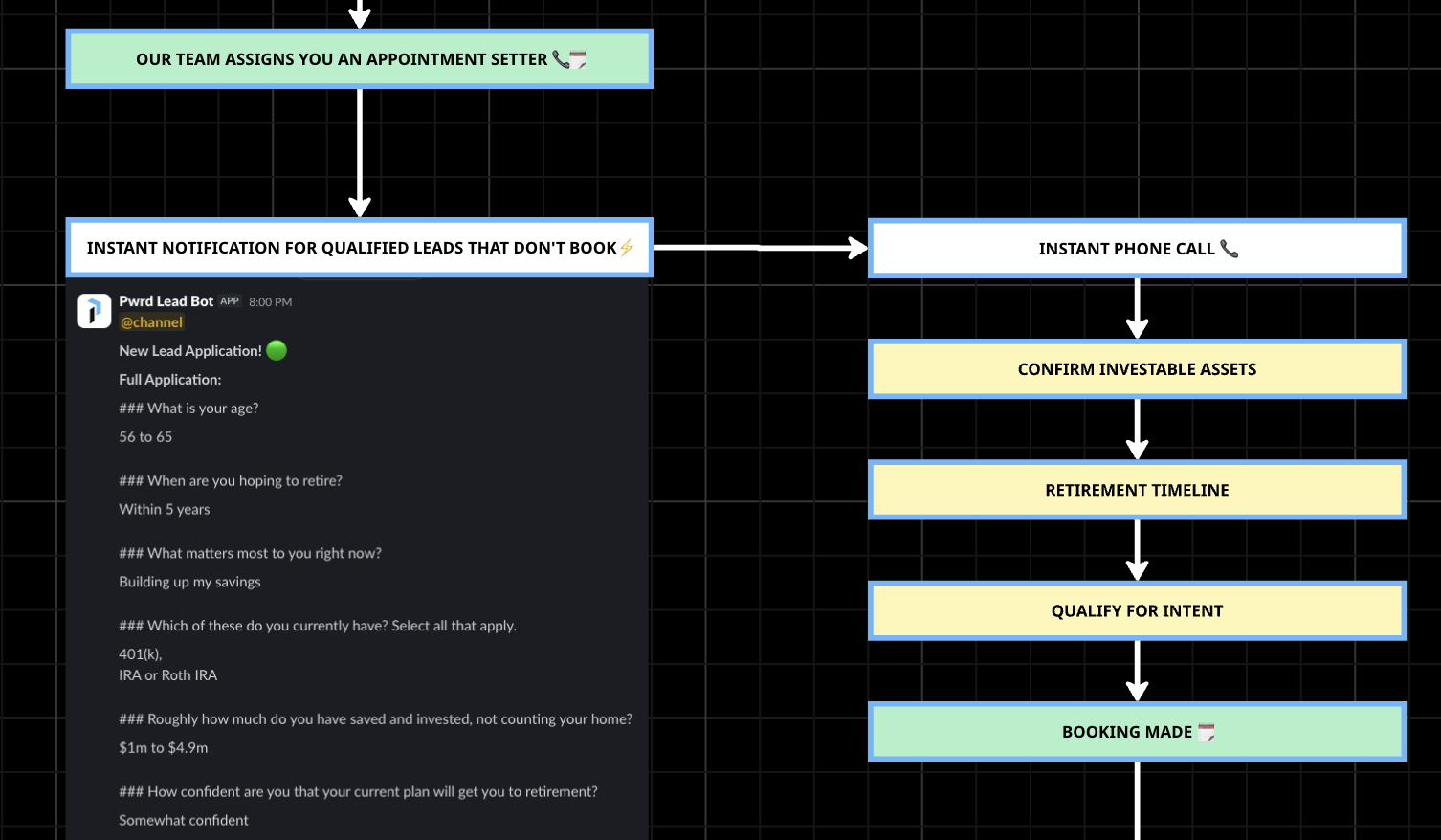Click the '401(k),' answer line

click(x=141, y=654)
